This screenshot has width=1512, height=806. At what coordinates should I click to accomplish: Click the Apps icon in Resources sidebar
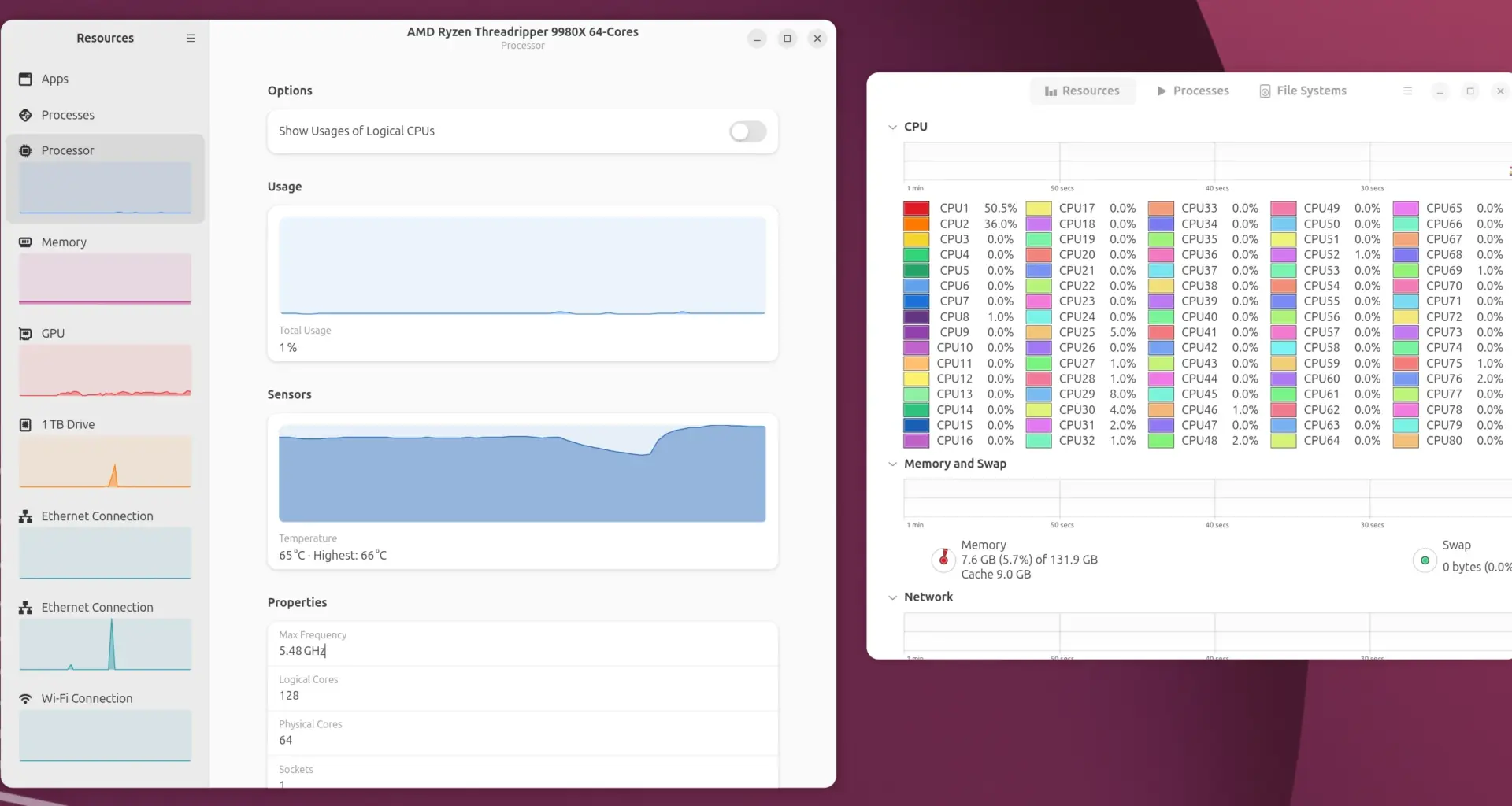pos(25,79)
